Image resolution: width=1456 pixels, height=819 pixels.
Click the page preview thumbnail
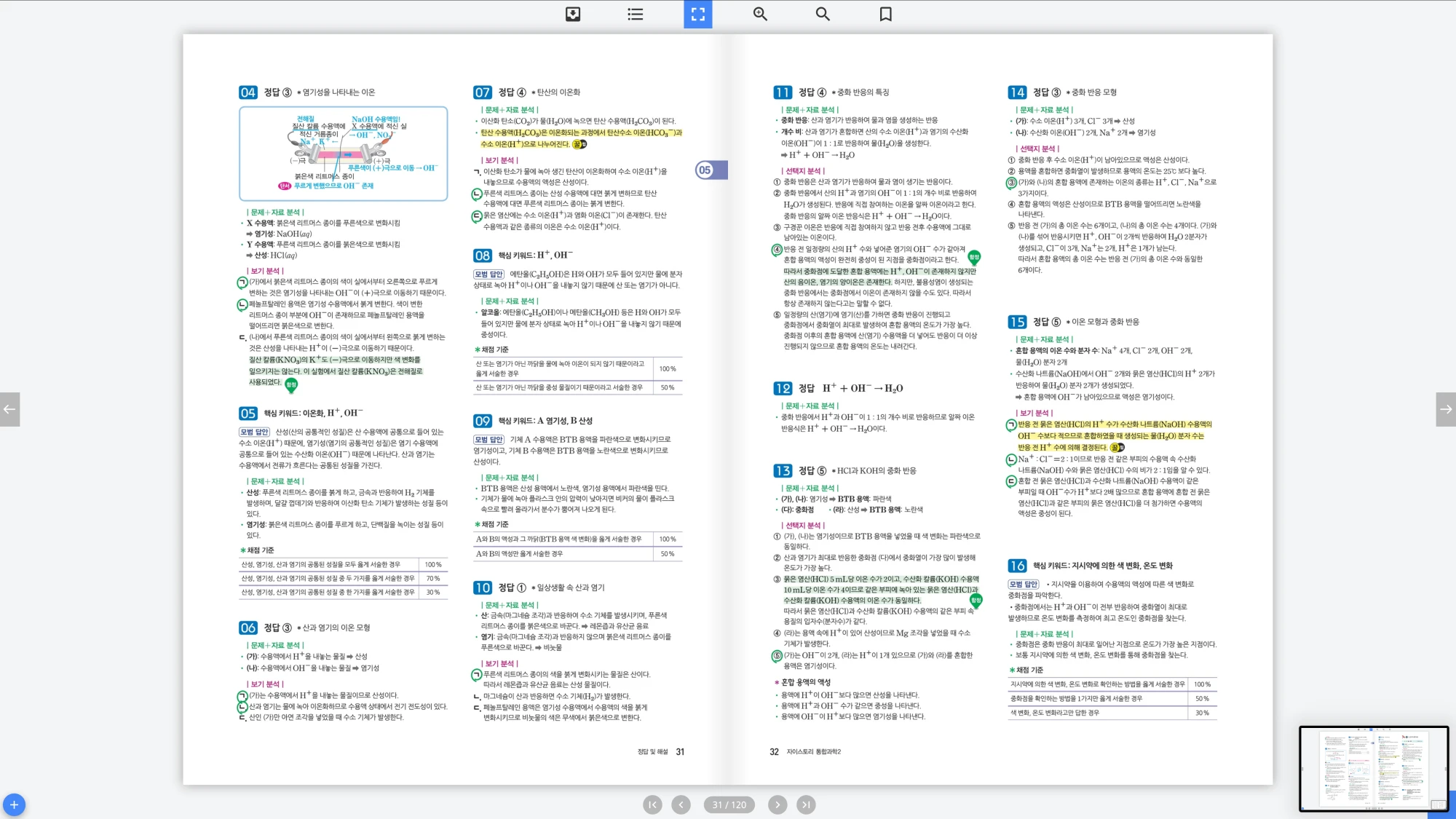tap(1373, 768)
